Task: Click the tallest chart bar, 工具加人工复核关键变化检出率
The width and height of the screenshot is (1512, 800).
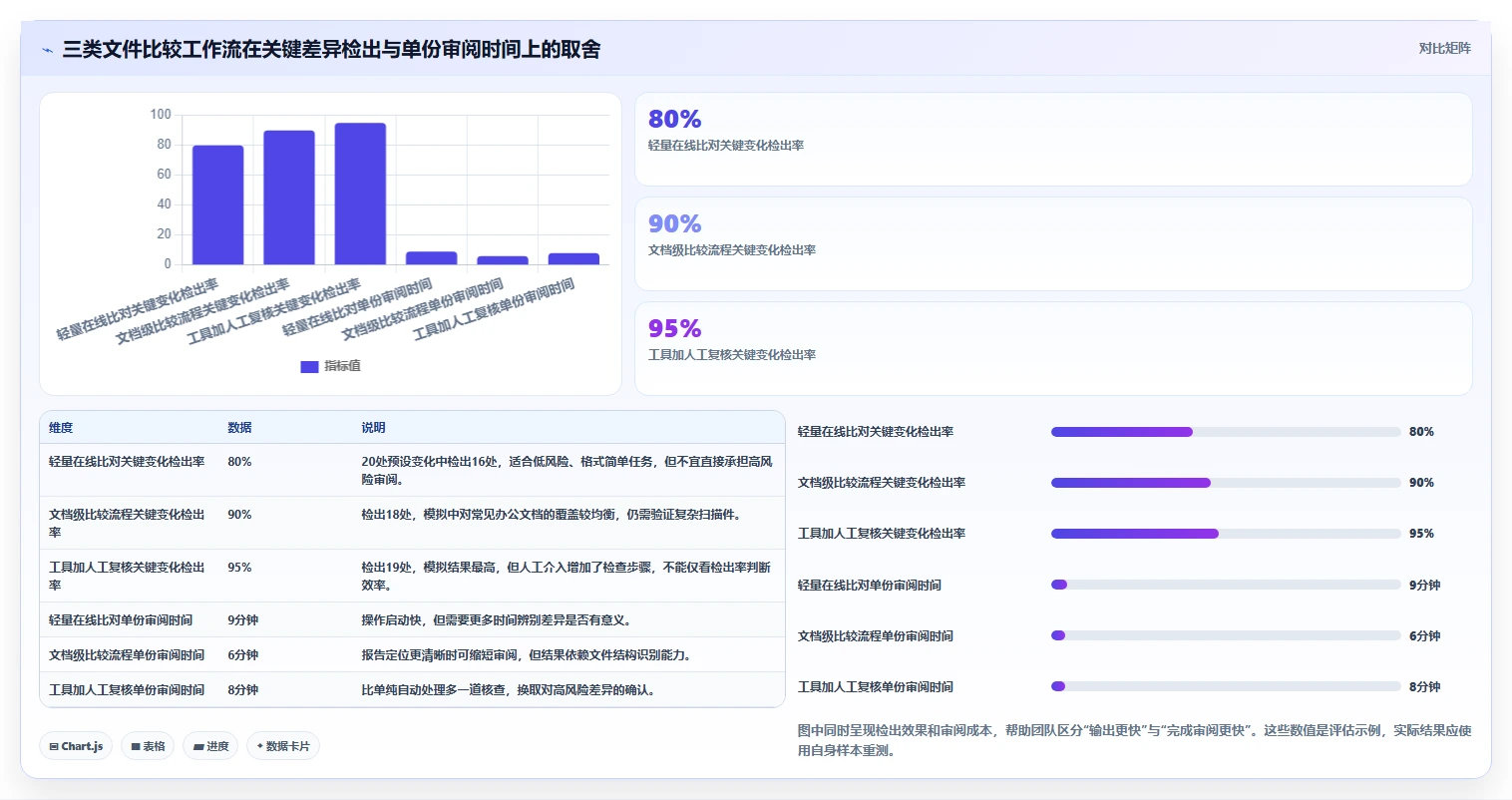Action: [360, 194]
